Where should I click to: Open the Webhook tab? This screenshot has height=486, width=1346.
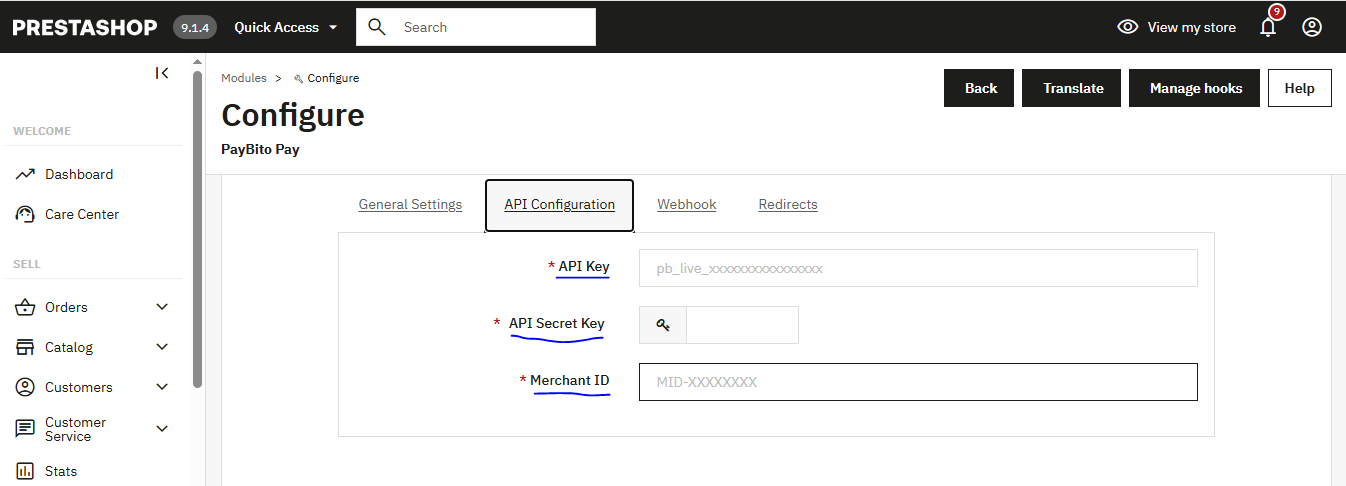(x=686, y=204)
